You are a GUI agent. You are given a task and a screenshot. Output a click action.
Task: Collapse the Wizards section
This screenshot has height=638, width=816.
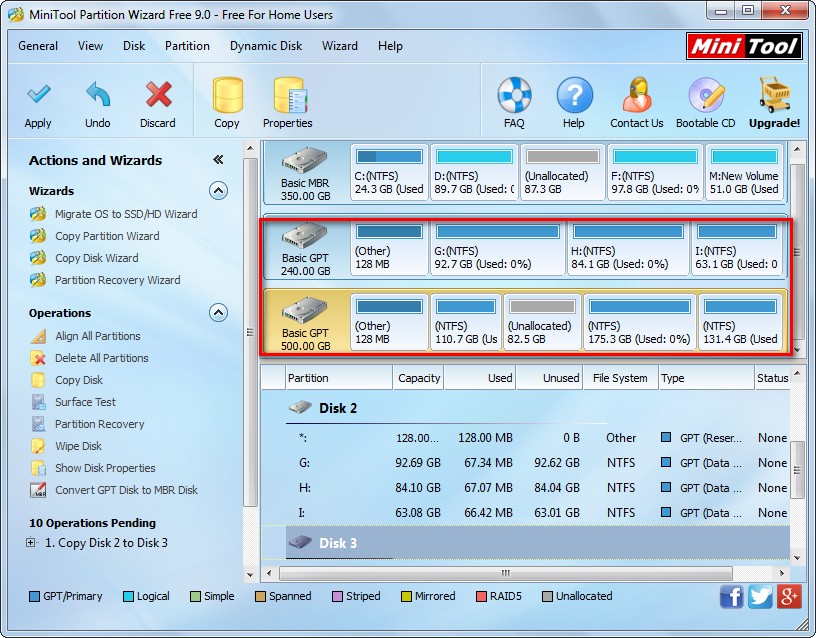tap(218, 191)
